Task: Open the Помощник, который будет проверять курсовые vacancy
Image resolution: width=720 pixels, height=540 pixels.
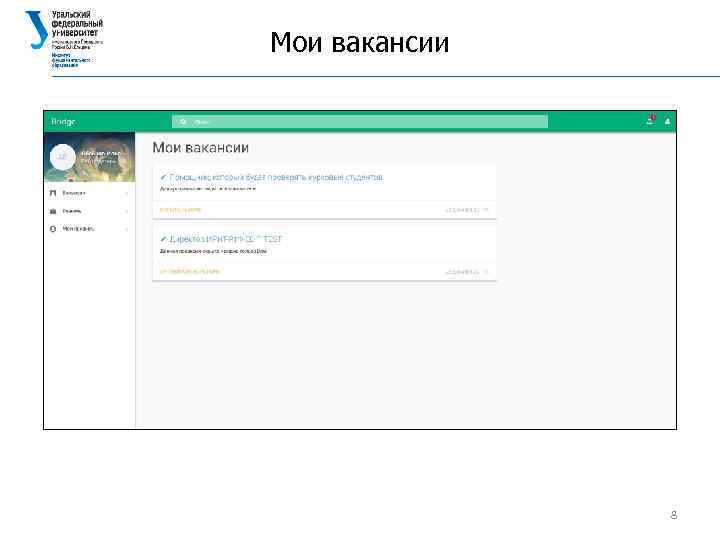Action: [276, 177]
